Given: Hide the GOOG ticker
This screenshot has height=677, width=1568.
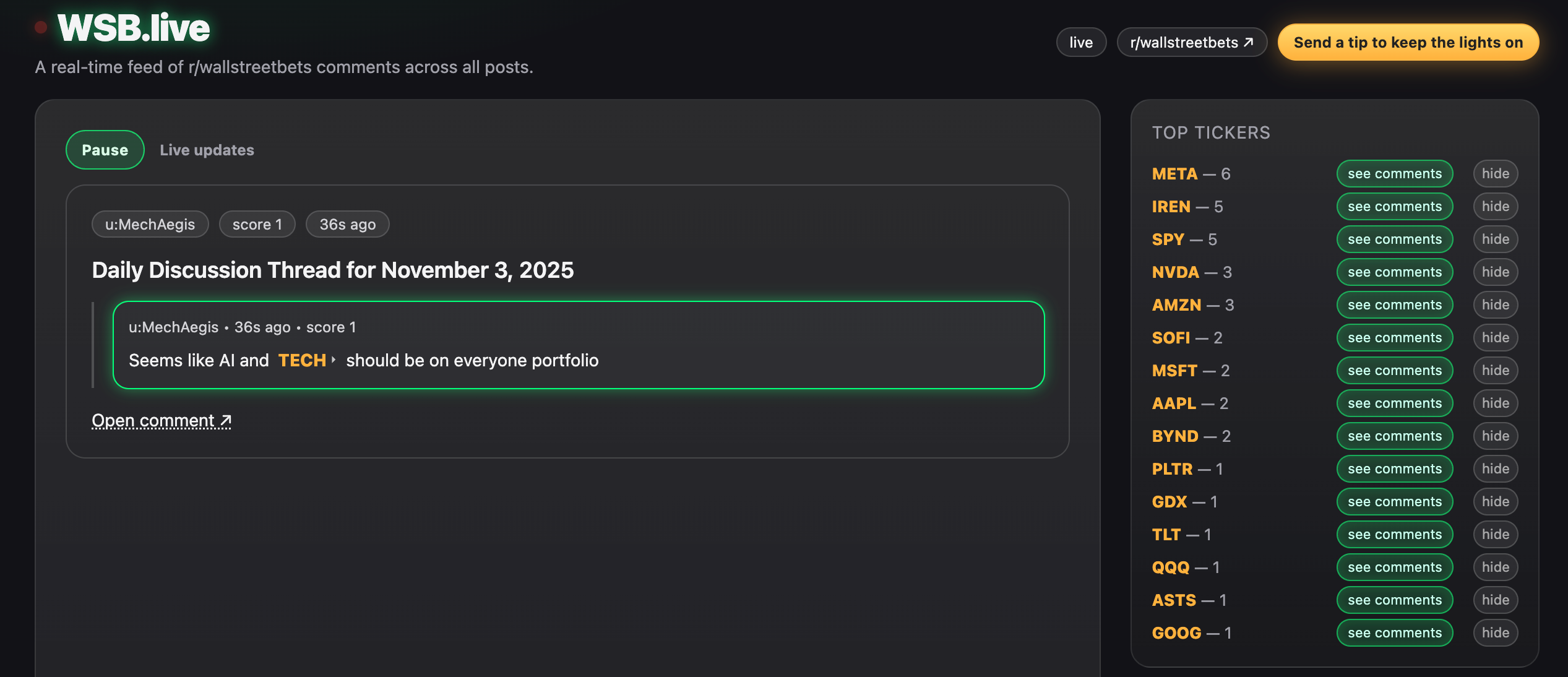Looking at the screenshot, I should pos(1495,633).
